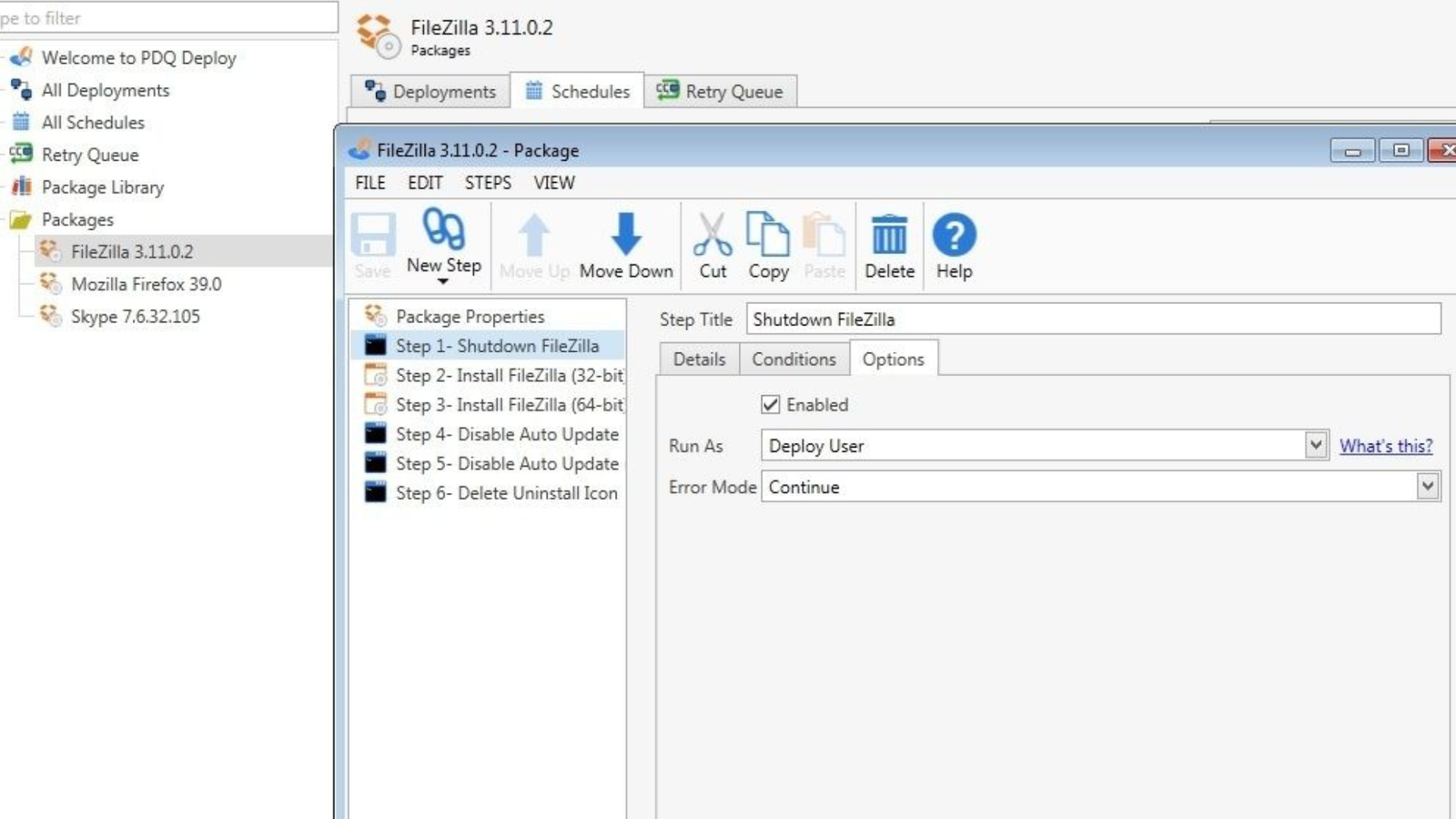
Task: Open the FILE menu
Action: pyautogui.click(x=370, y=183)
